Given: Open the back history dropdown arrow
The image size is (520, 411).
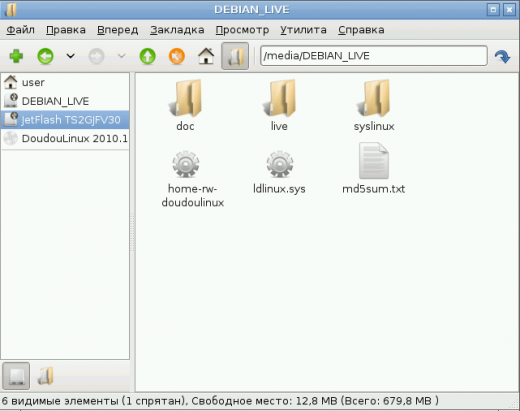Looking at the screenshot, I should coord(70,56).
